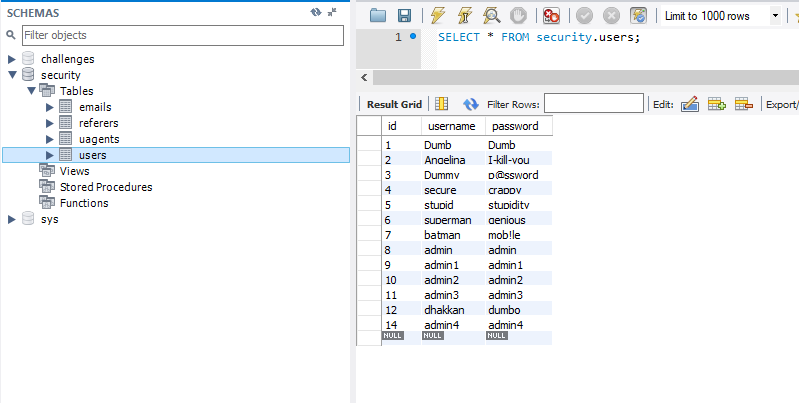Focus the Filter objects search field
The width and height of the screenshot is (799, 403).
click(183, 35)
